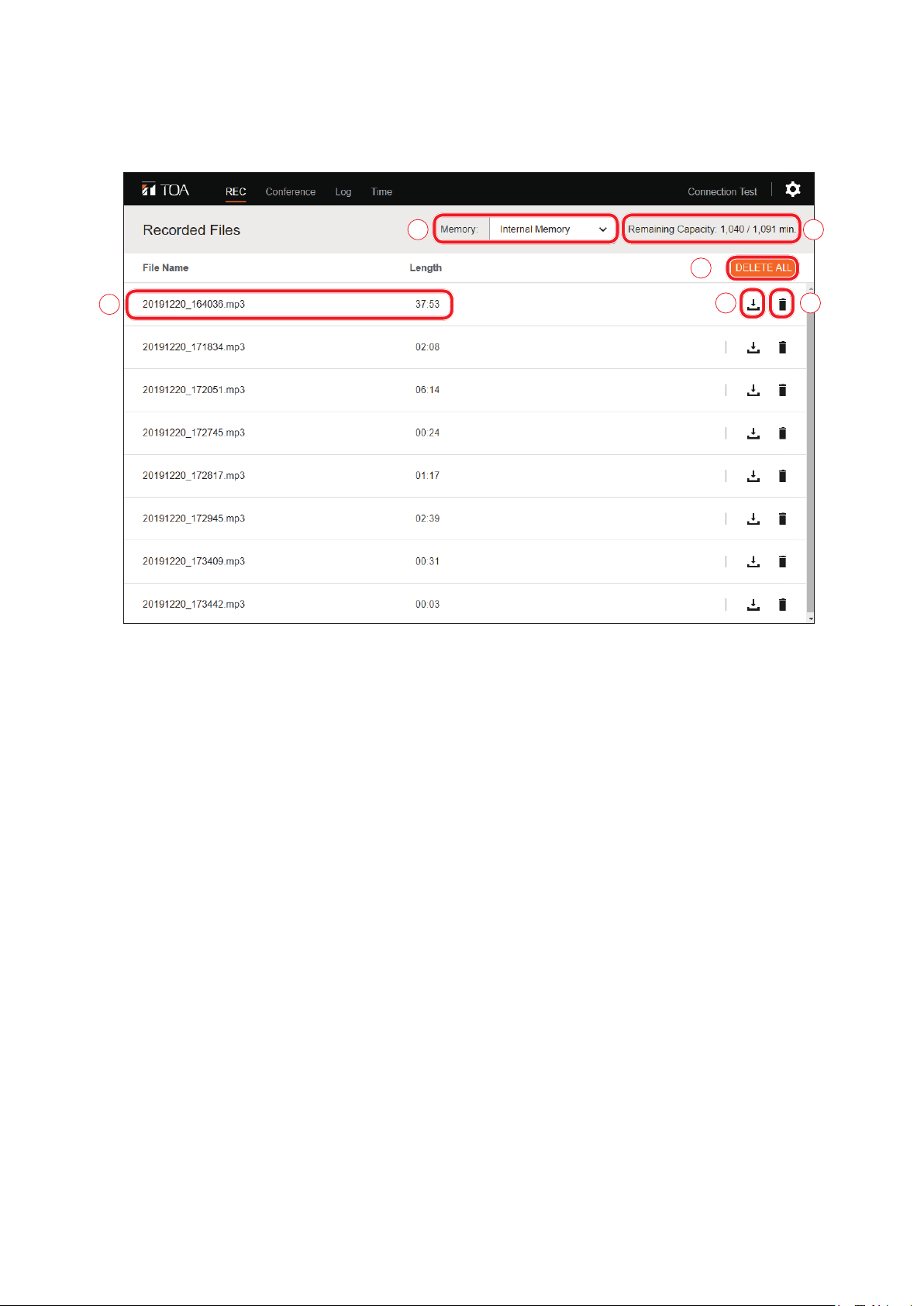Click the 01:17 length value
The image size is (924, 1306).
[427, 476]
